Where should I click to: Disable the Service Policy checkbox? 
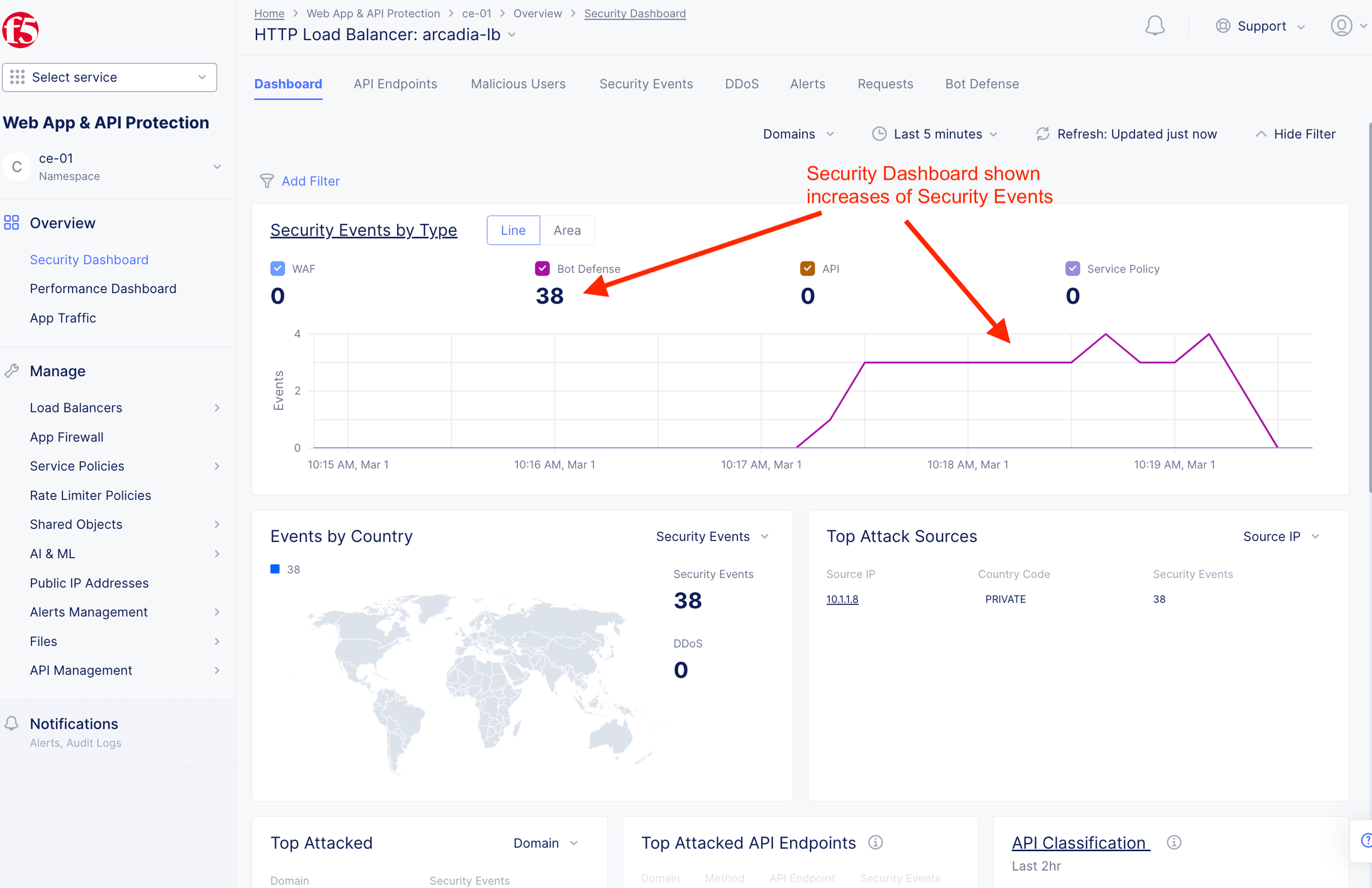(x=1072, y=269)
